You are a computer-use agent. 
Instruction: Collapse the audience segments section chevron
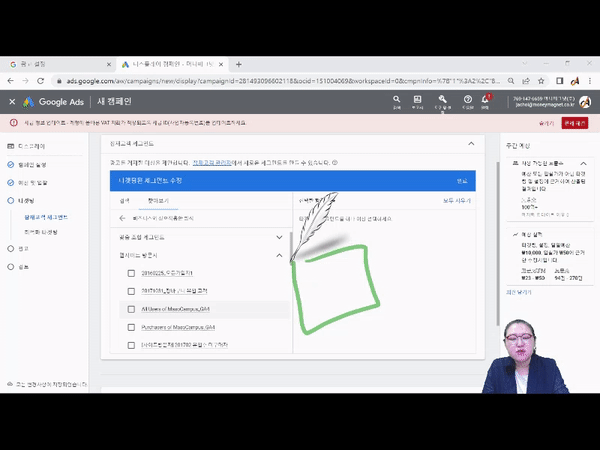pos(471,144)
